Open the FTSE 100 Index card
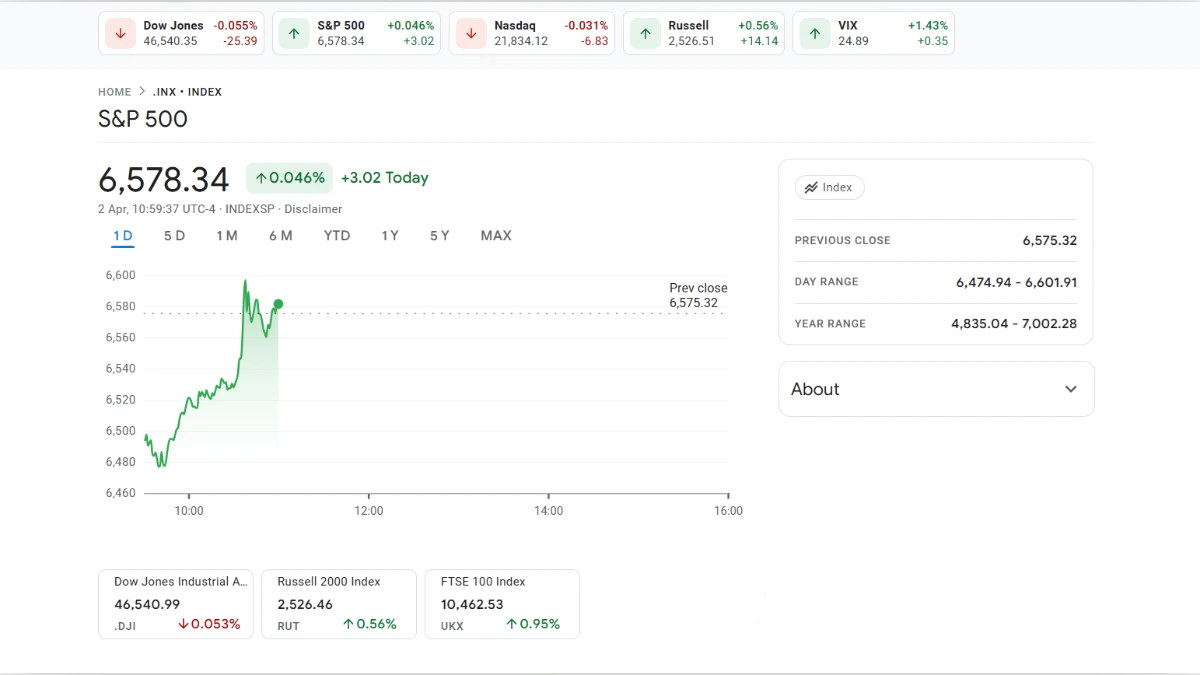1200x675 pixels. [x=502, y=604]
